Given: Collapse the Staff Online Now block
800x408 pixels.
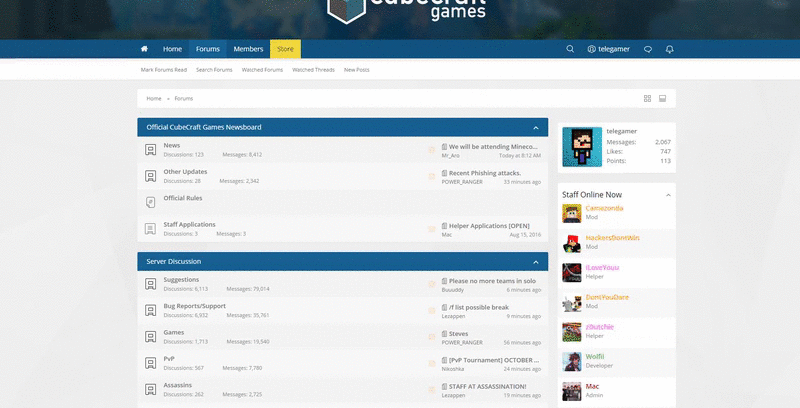Looking at the screenshot, I should click(668, 195).
